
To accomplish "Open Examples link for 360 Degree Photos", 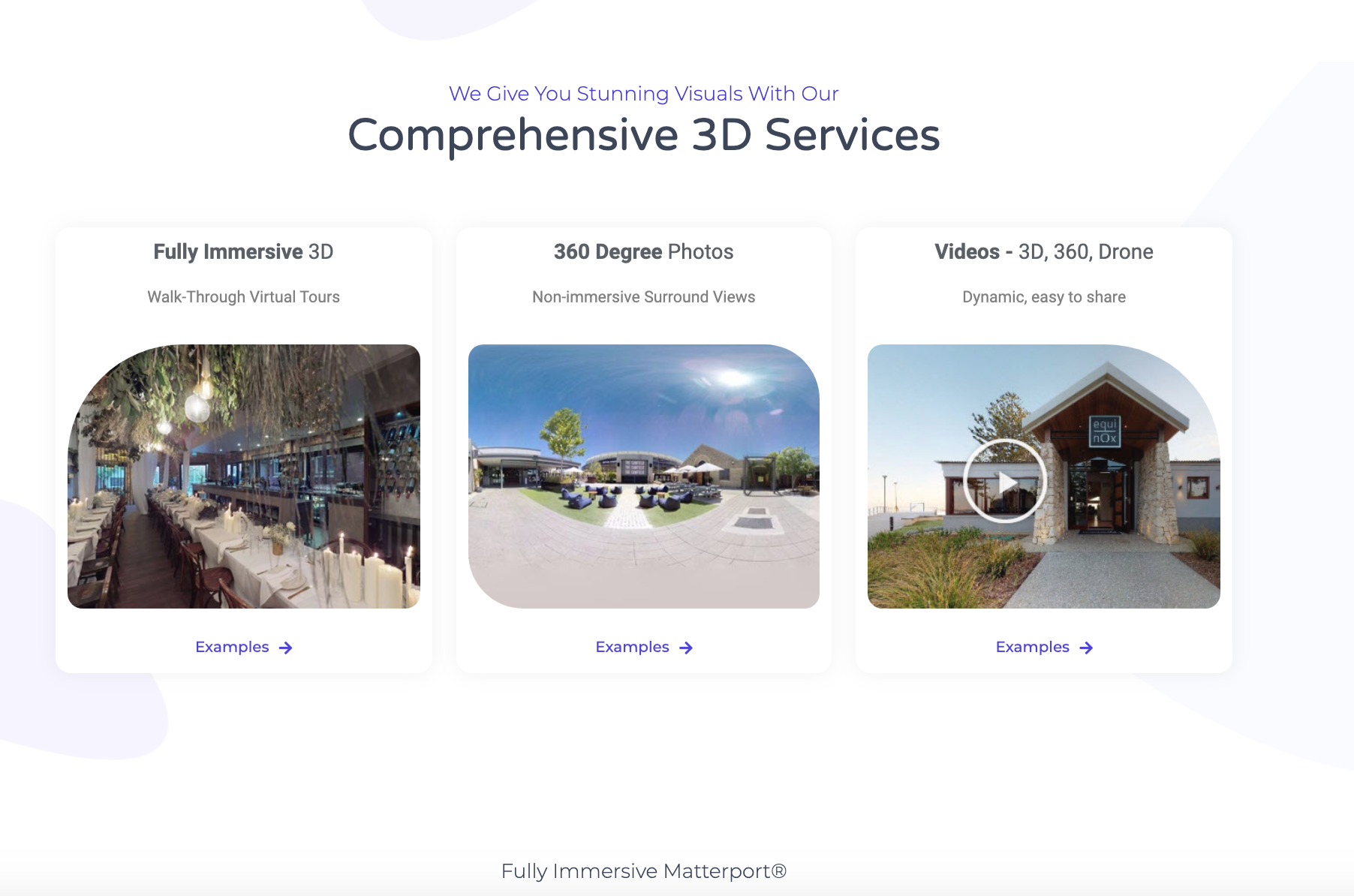I will (632, 647).
